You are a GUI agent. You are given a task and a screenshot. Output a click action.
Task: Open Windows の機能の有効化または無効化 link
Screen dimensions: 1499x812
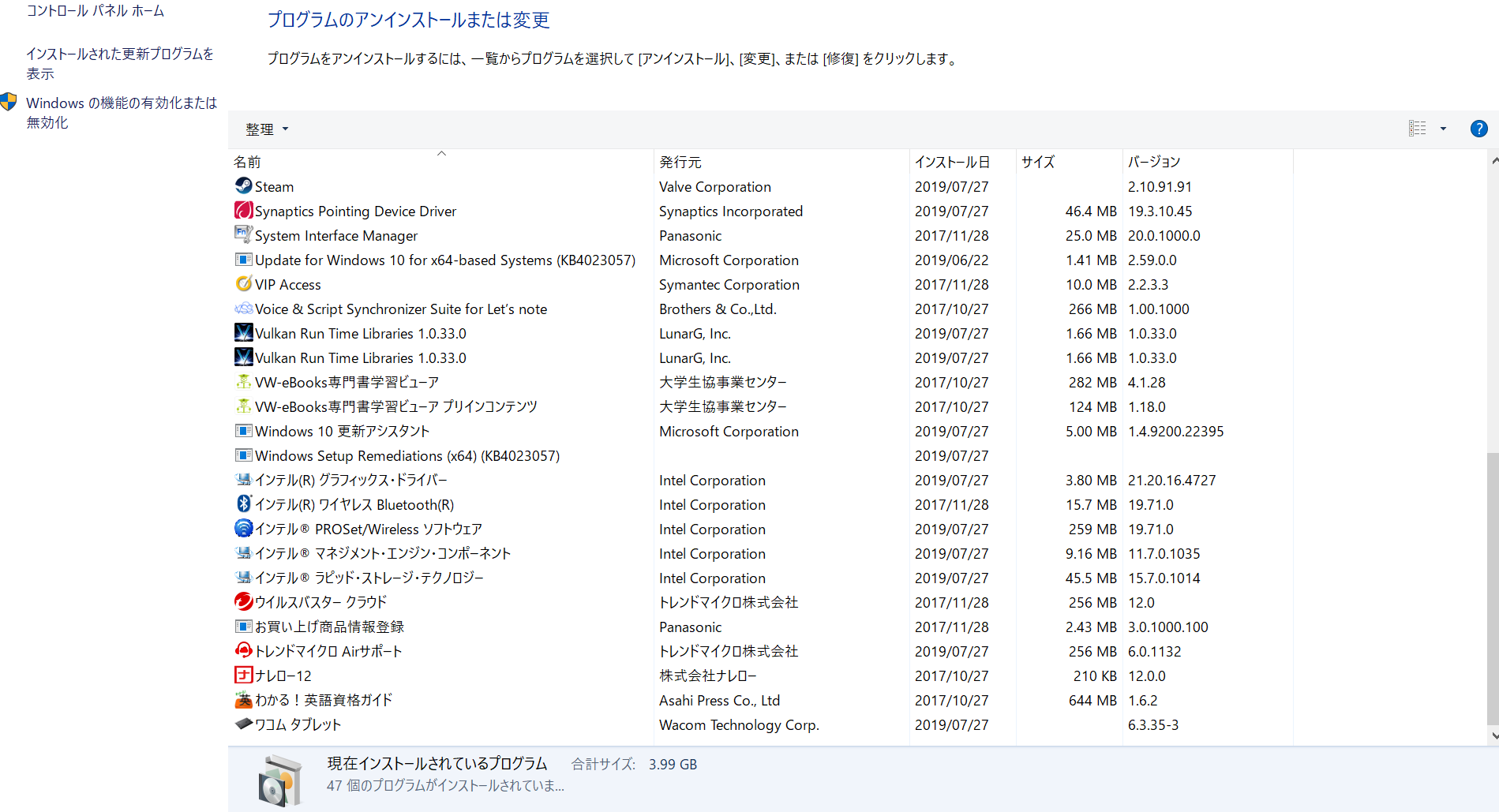tap(121, 113)
